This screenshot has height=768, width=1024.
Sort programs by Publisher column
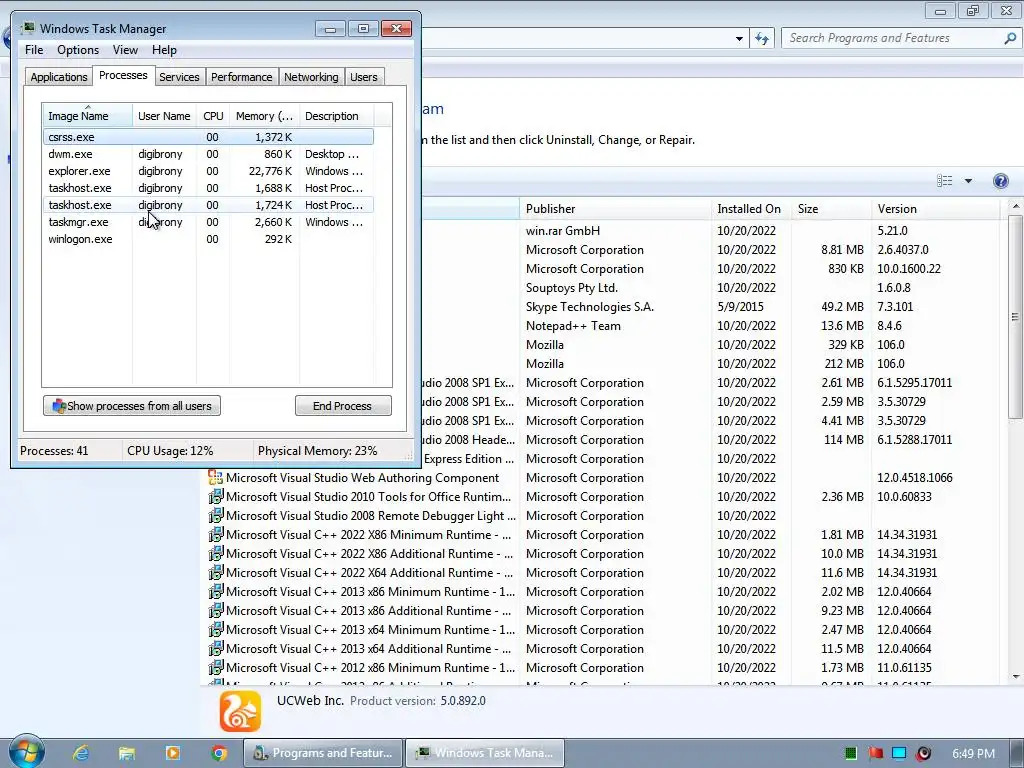pos(615,209)
